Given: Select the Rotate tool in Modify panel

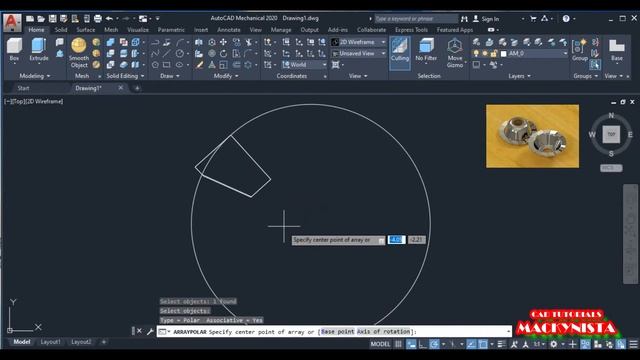Looking at the screenshot, I should (x=223, y=53).
